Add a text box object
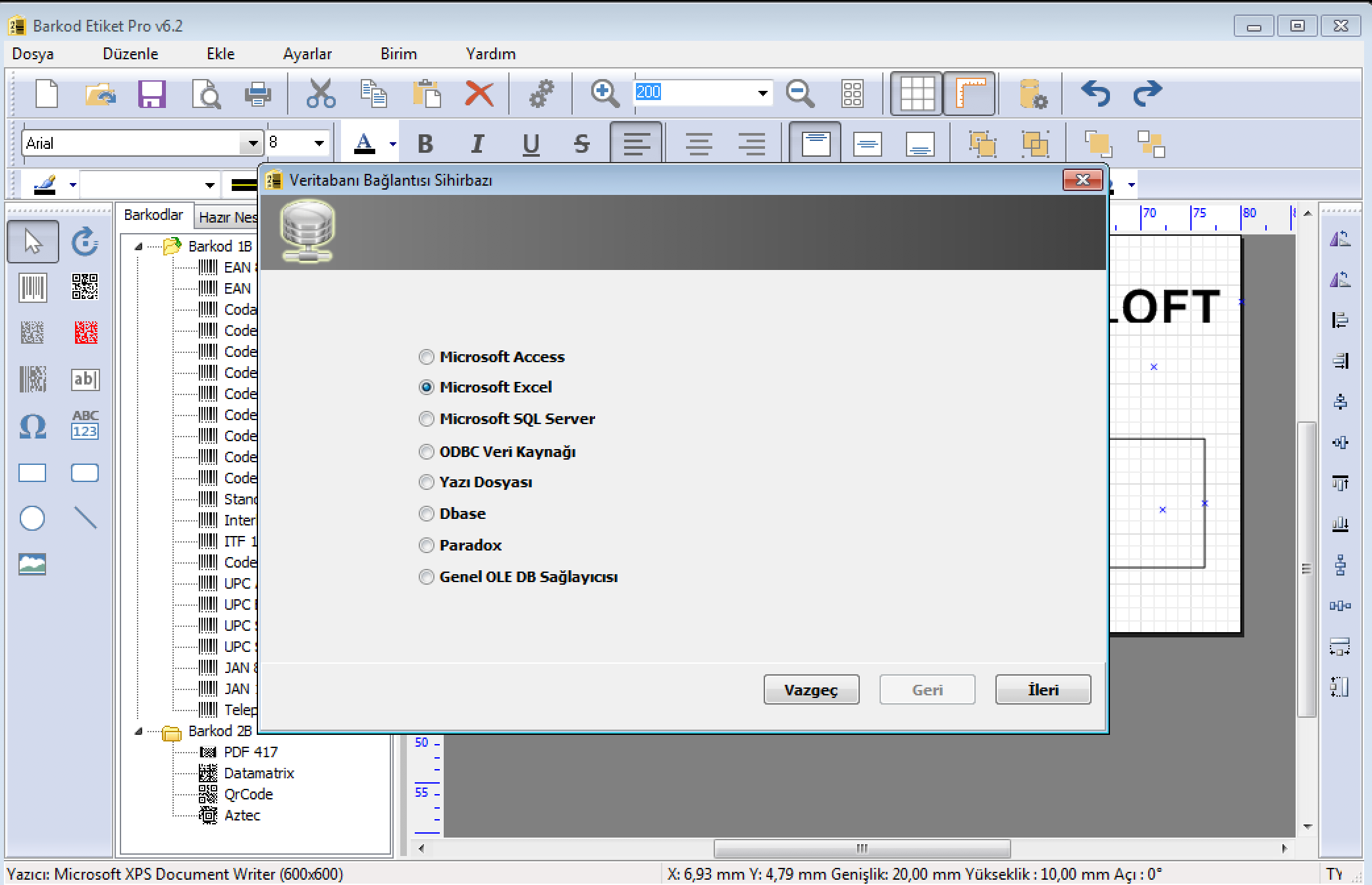This screenshot has height=885, width=1372. [x=85, y=379]
